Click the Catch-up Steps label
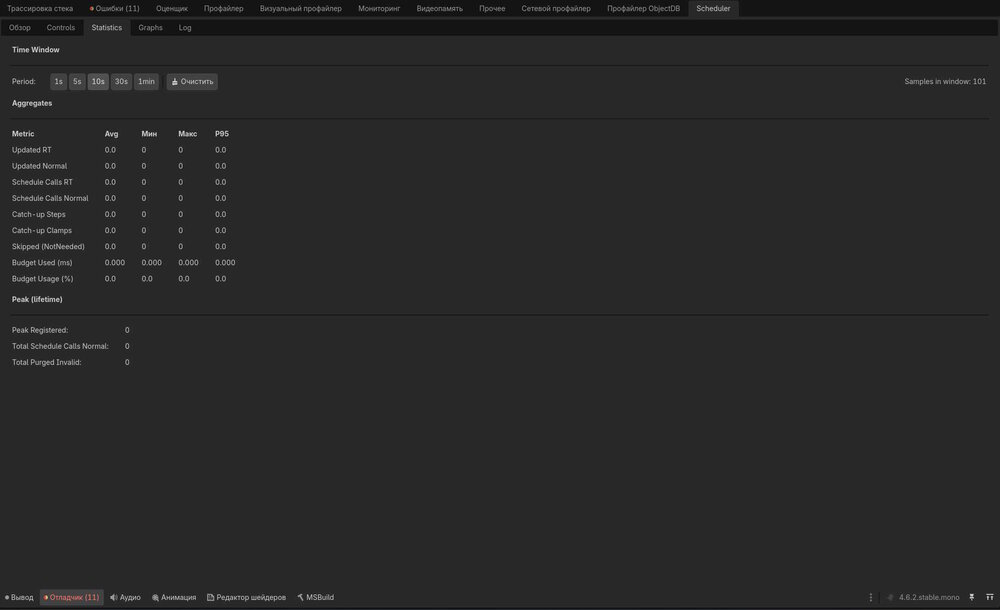 [x=38, y=214]
